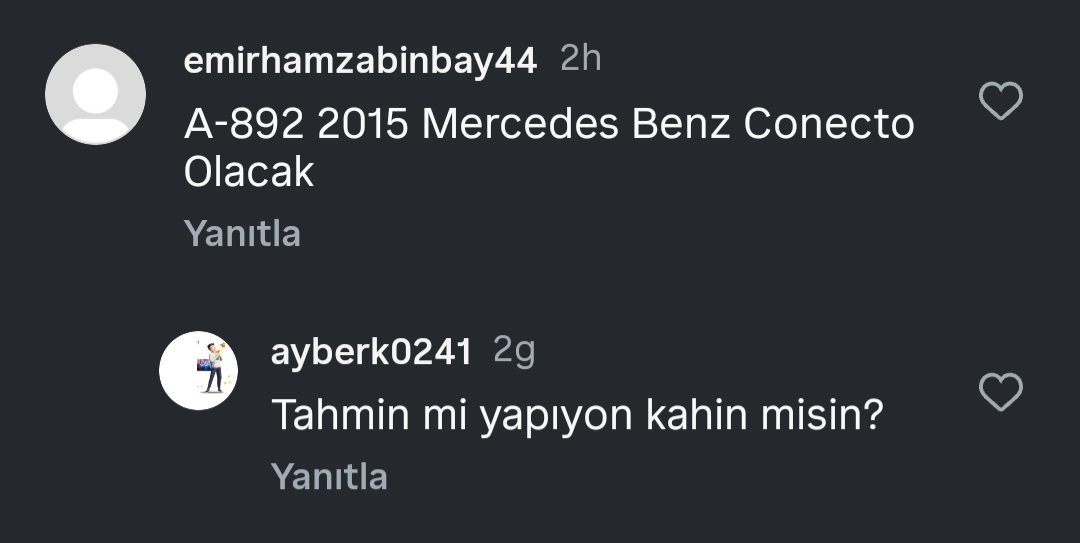Viewport: 1080px width, 543px height.
Task: Click the word Conecto in the comment
Action: (829, 125)
